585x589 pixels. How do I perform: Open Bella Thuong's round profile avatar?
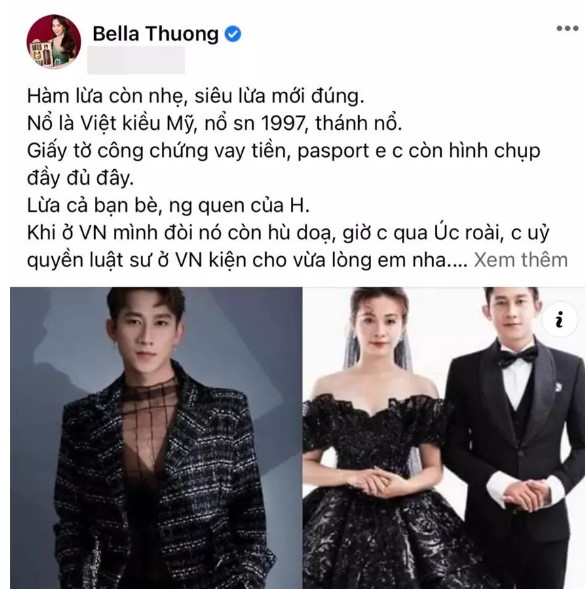click(x=54, y=41)
